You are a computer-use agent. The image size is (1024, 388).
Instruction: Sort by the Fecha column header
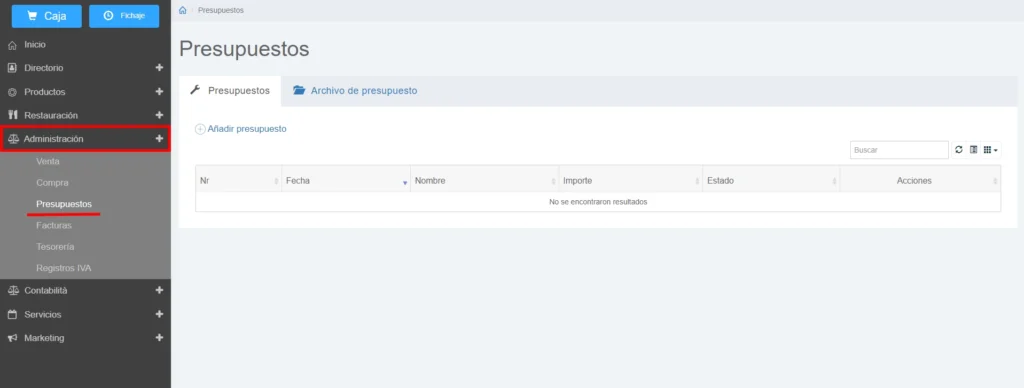click(x=345, y=180)
